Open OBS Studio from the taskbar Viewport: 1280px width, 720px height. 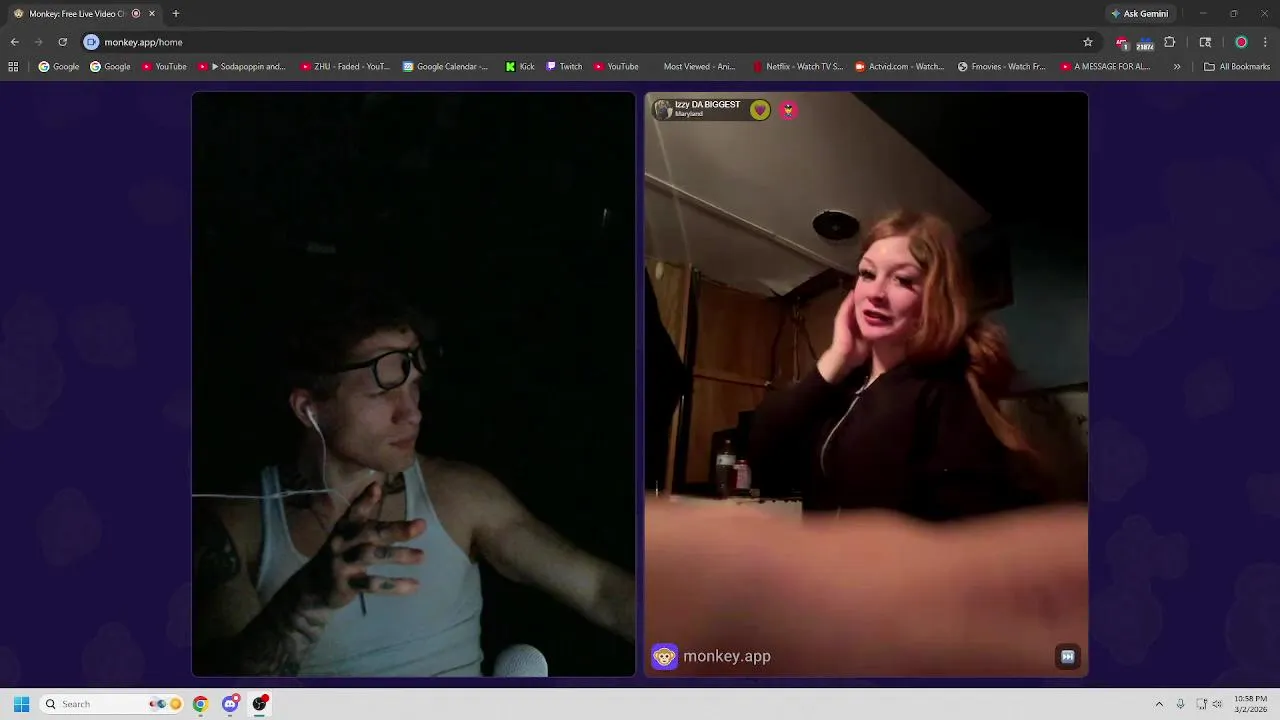coord(259,704)
